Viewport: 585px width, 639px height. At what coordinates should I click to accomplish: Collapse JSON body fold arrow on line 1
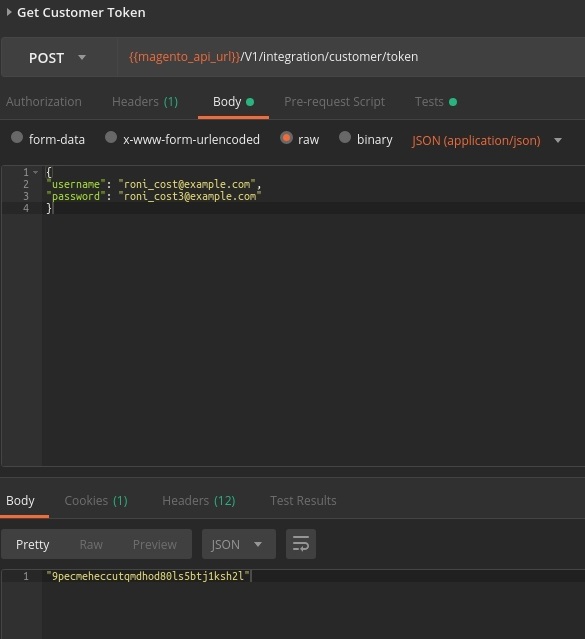(x=36, y=172)
